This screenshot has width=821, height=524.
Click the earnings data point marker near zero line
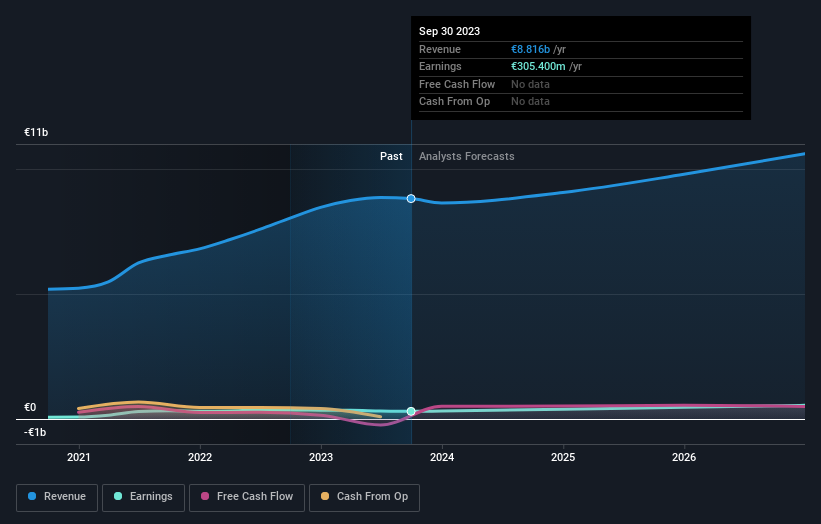(x=411, y=411)
